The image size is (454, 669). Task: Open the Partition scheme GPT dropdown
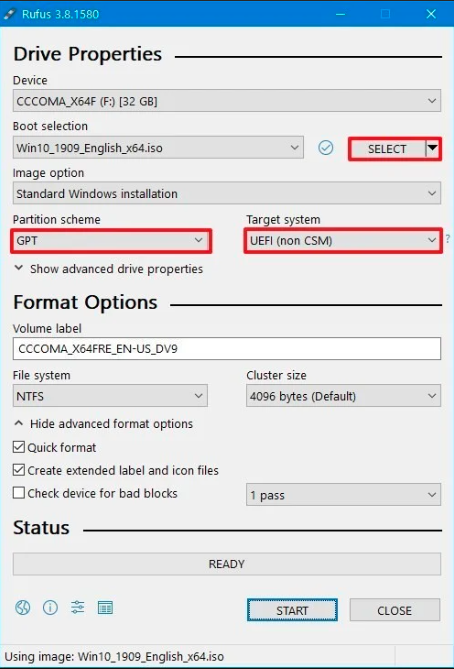[111, 241]
